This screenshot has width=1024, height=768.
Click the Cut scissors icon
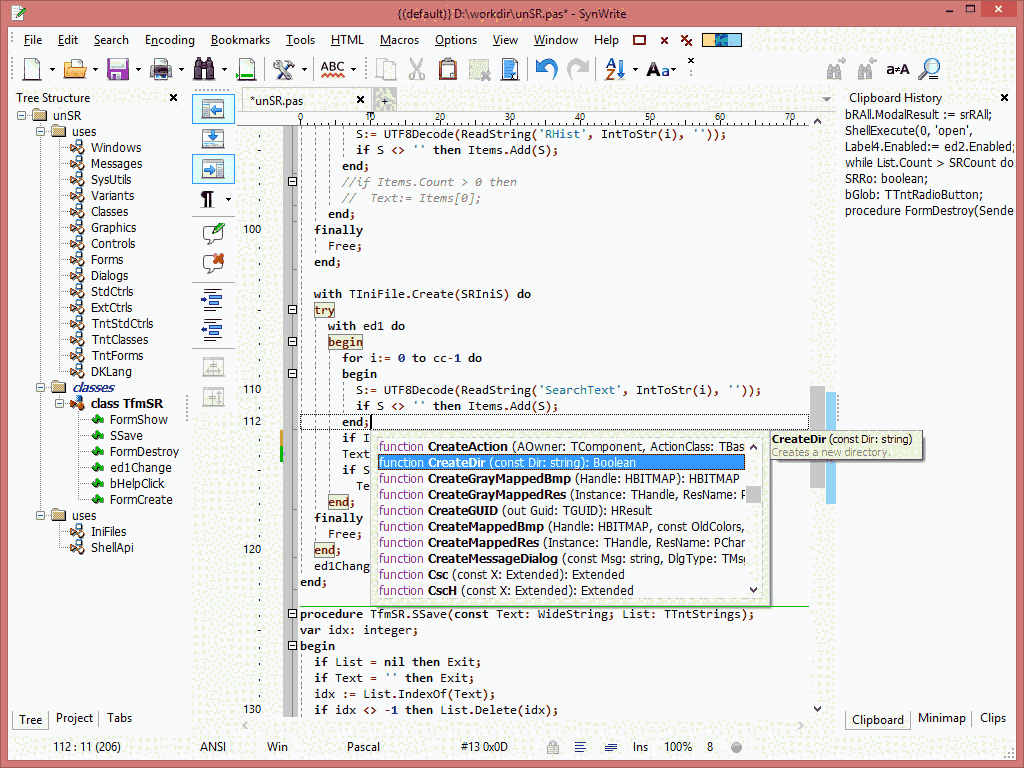[417, 69]
